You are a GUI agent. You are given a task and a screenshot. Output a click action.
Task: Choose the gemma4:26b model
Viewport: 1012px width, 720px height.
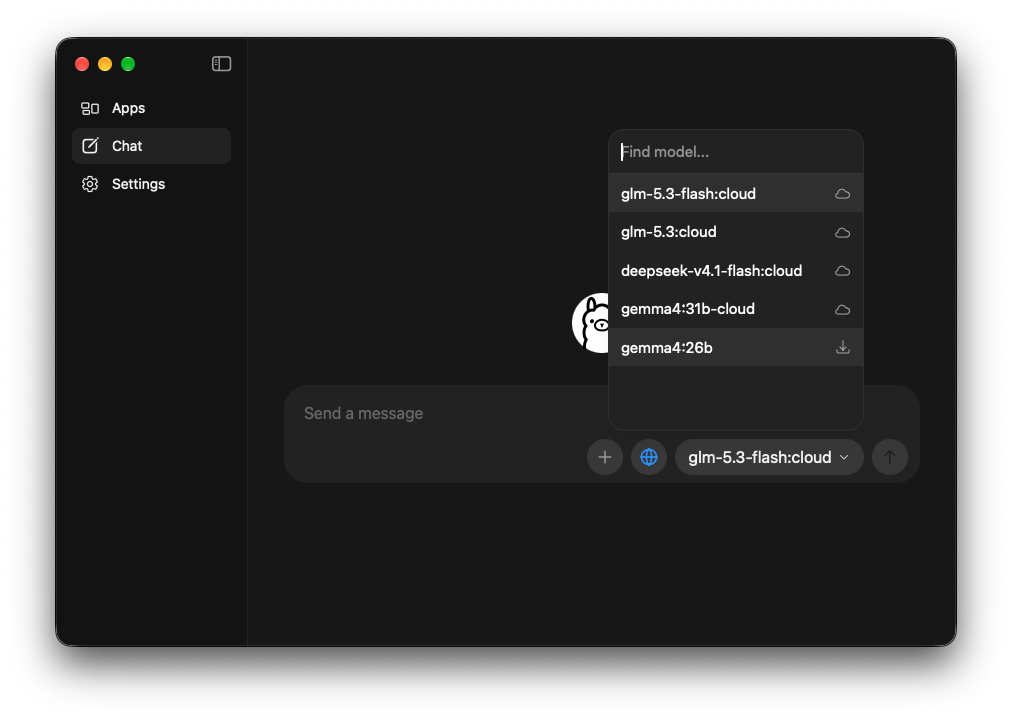pyautogui.click(x=736, y=348)
